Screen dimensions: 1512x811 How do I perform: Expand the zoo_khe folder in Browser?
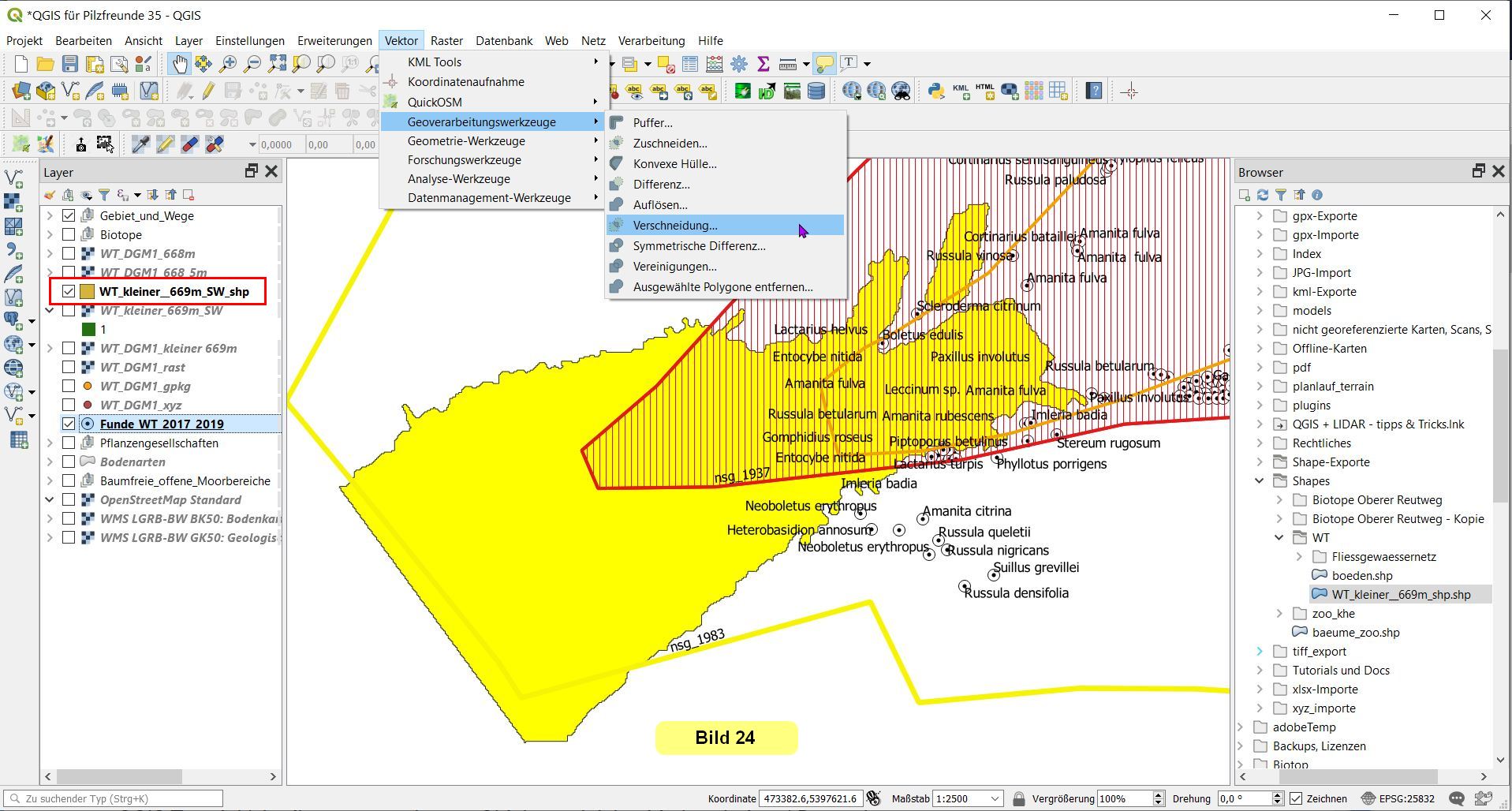1279,613
